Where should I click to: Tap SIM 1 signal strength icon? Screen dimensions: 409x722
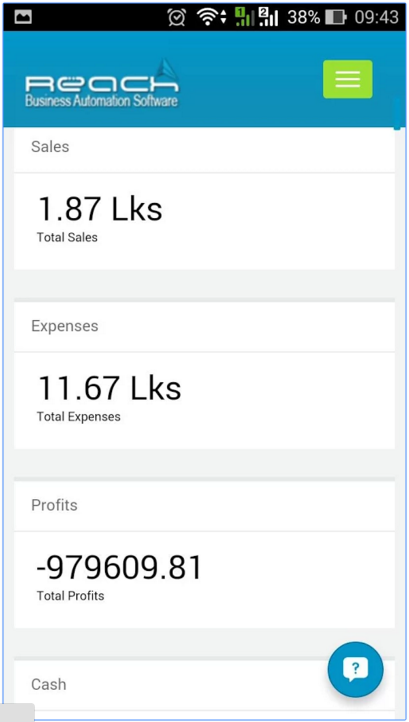click(244, 17)
